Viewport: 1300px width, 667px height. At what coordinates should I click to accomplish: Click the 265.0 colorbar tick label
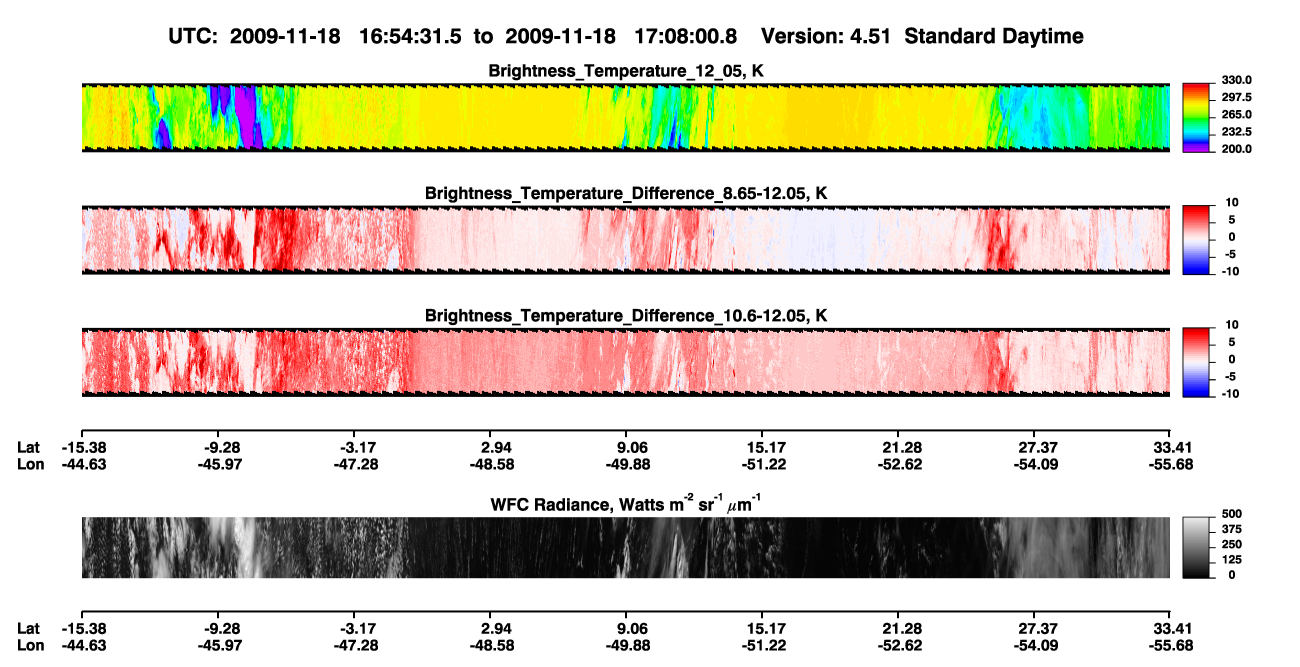pyautogui.click(x=1237, y=115)
